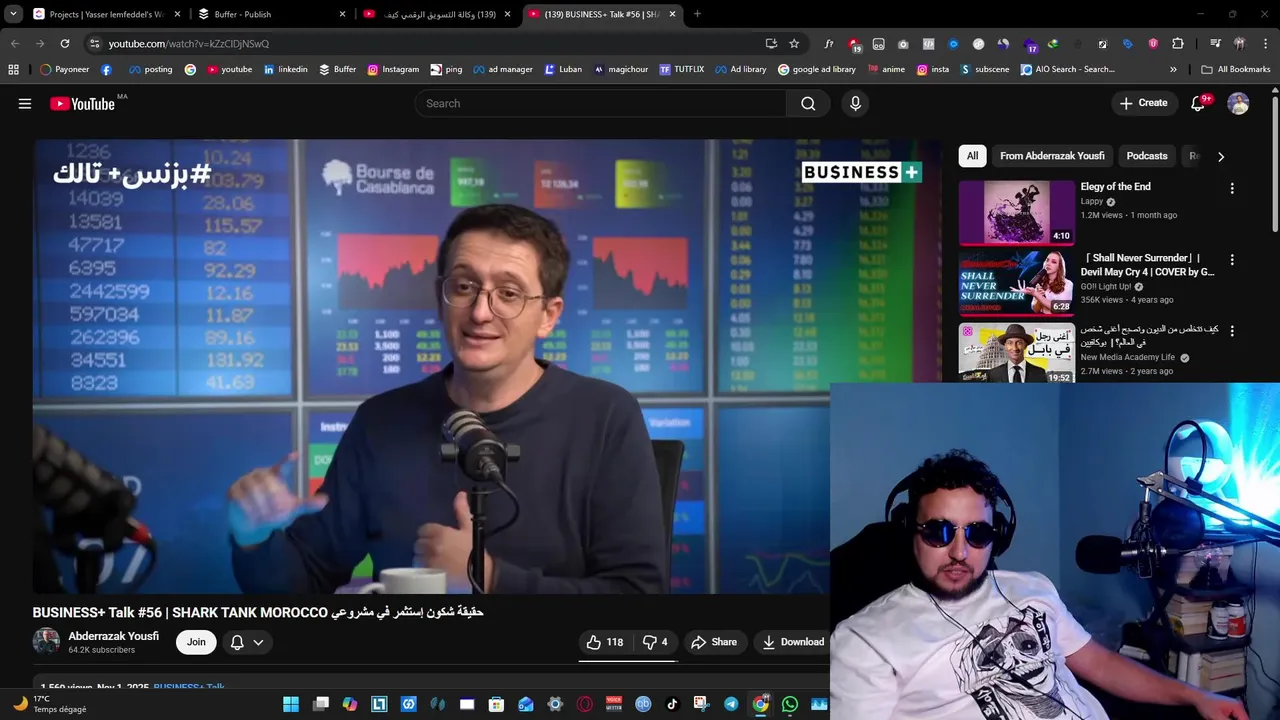Screen dimensions: 1280x720
Task: Open New Media Academy Life video thumbnail
Action: pos(1016,353)
